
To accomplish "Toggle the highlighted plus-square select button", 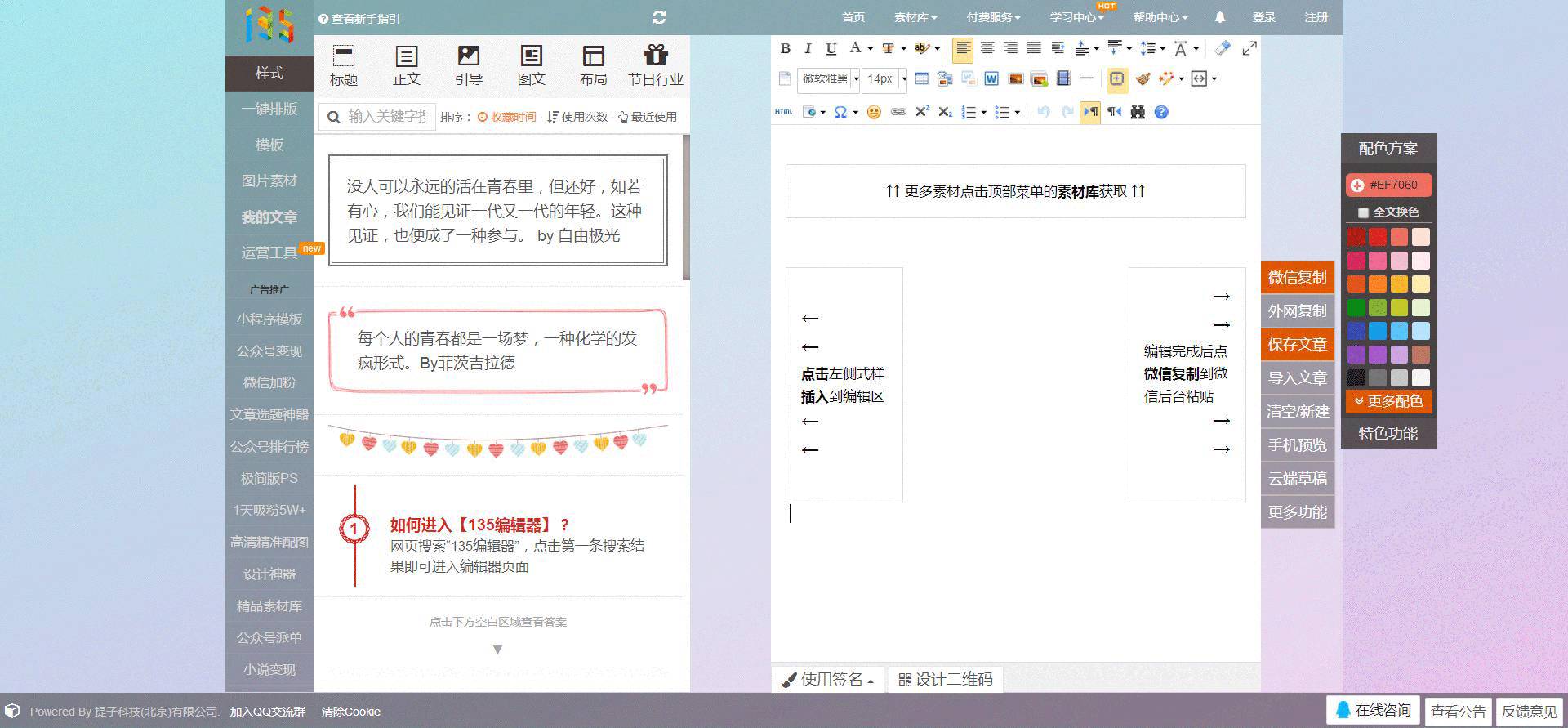I will click(x=1116, y=78).
